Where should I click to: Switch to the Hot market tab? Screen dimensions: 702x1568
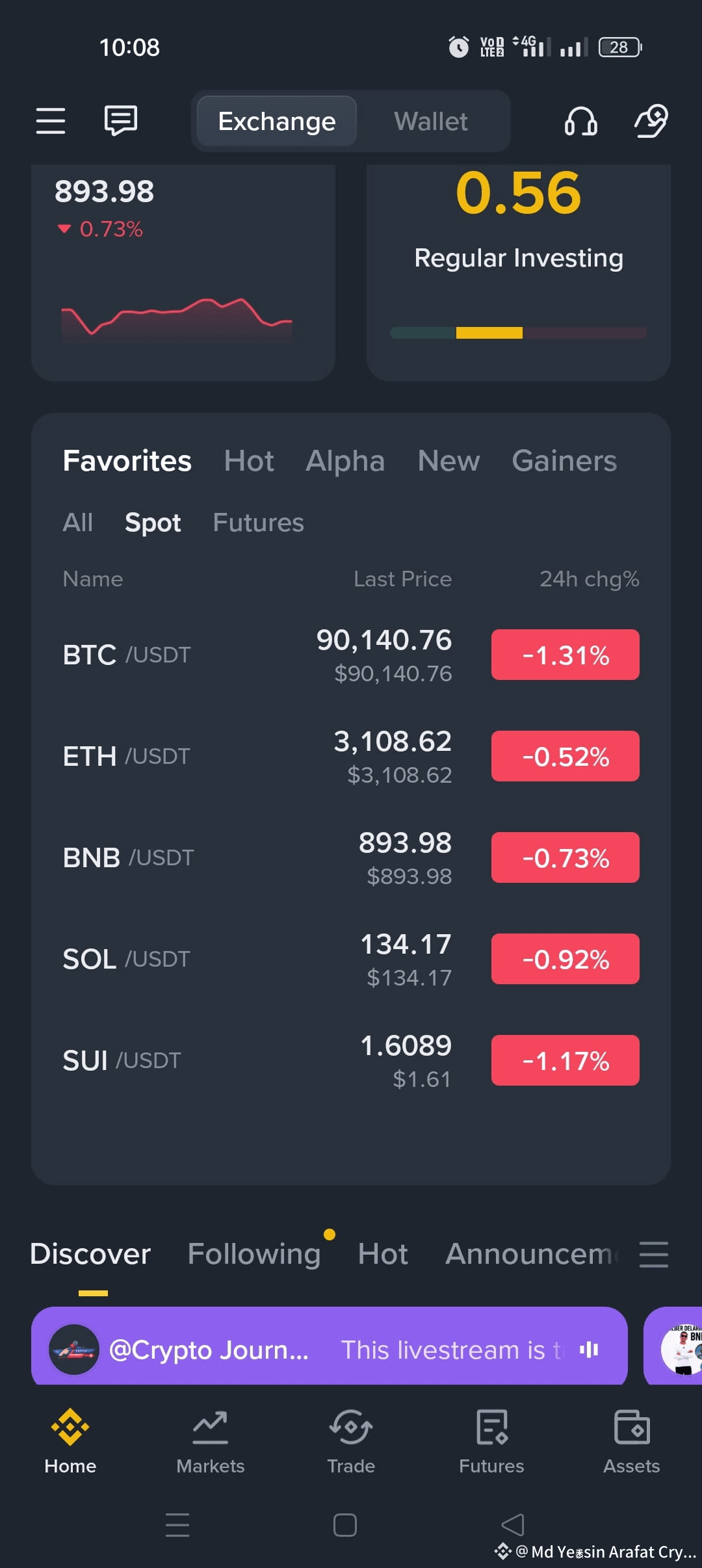click(x=249, y=461)
